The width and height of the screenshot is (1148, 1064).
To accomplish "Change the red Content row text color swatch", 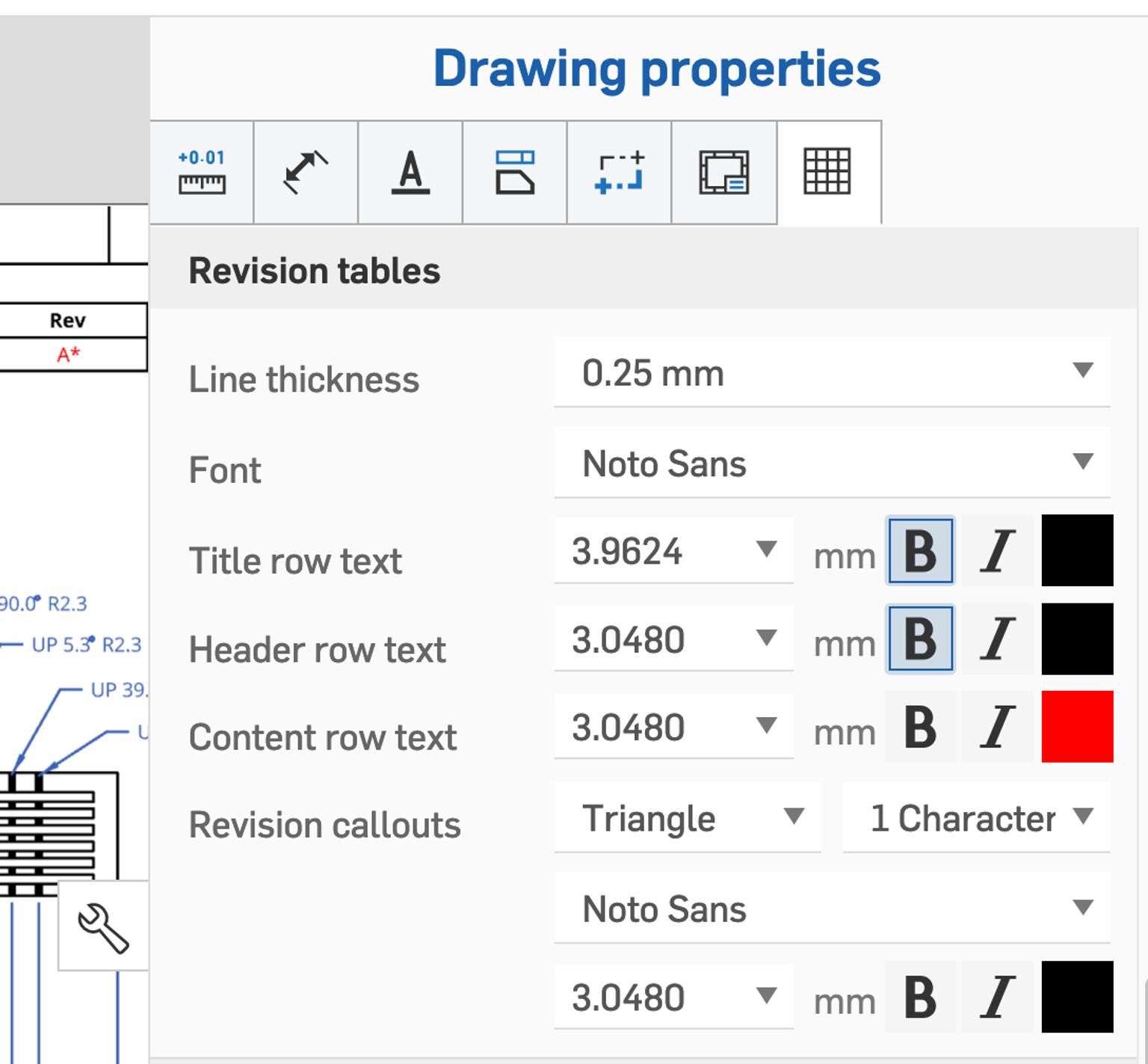I will point(1077,727).
